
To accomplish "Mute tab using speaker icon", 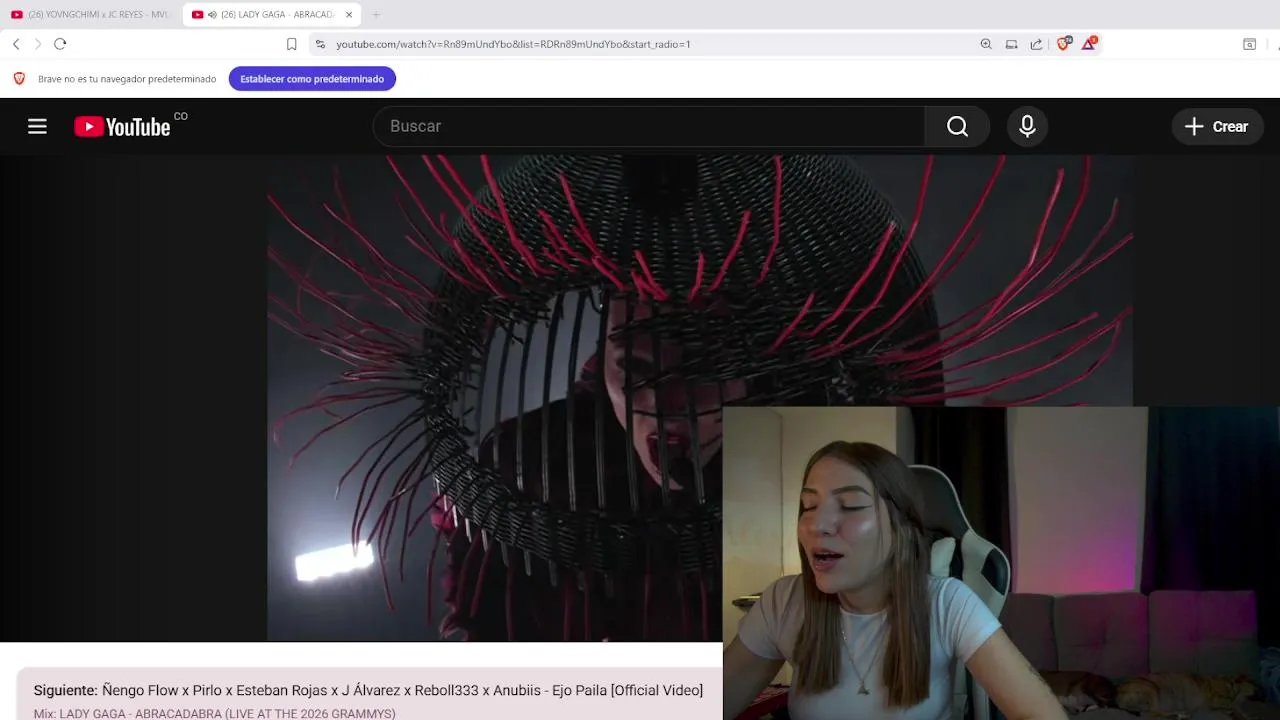I will [212, 15].
